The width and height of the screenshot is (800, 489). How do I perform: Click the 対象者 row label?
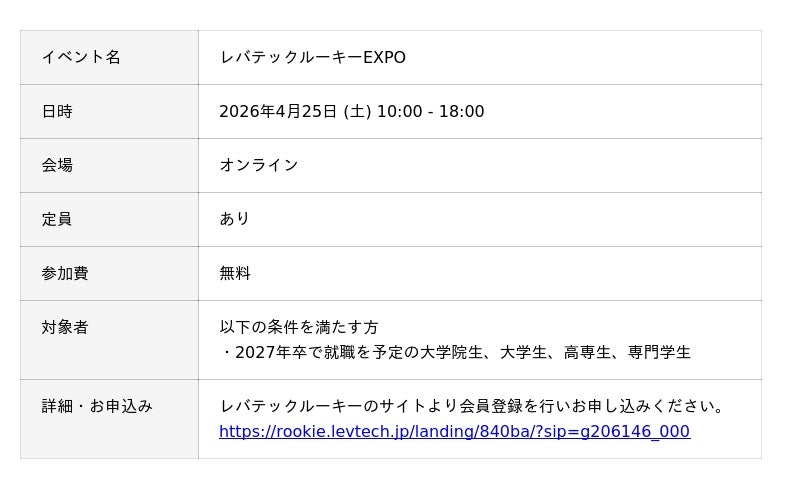pos(65,328)
